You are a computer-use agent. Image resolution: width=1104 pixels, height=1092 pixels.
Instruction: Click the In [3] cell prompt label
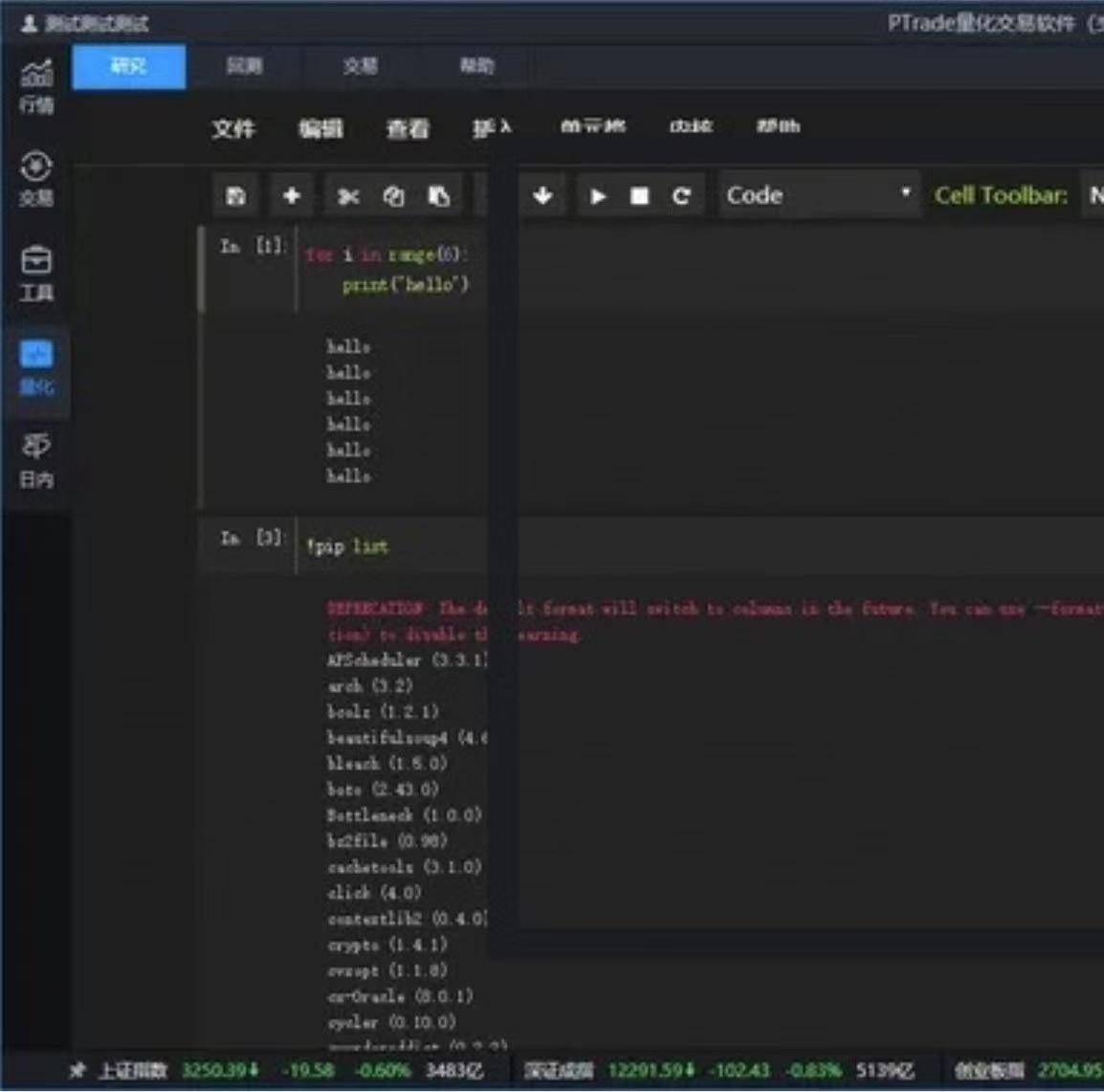click(253, 539)
